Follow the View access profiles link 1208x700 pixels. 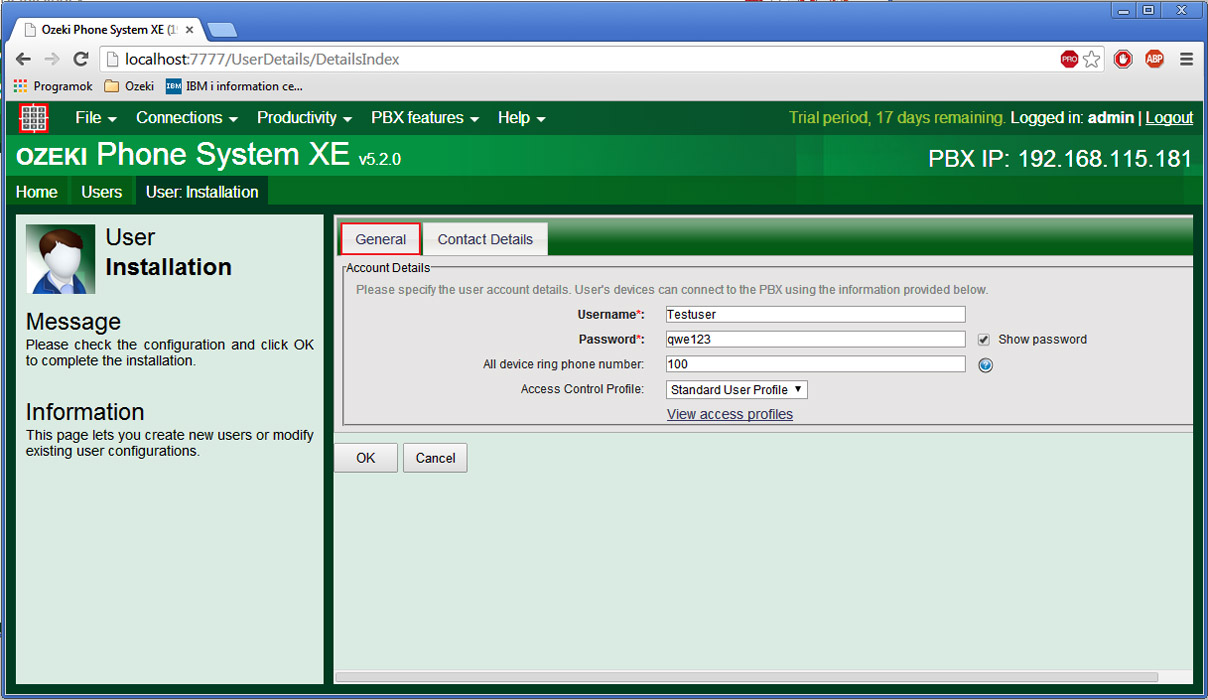click(730, 414)
